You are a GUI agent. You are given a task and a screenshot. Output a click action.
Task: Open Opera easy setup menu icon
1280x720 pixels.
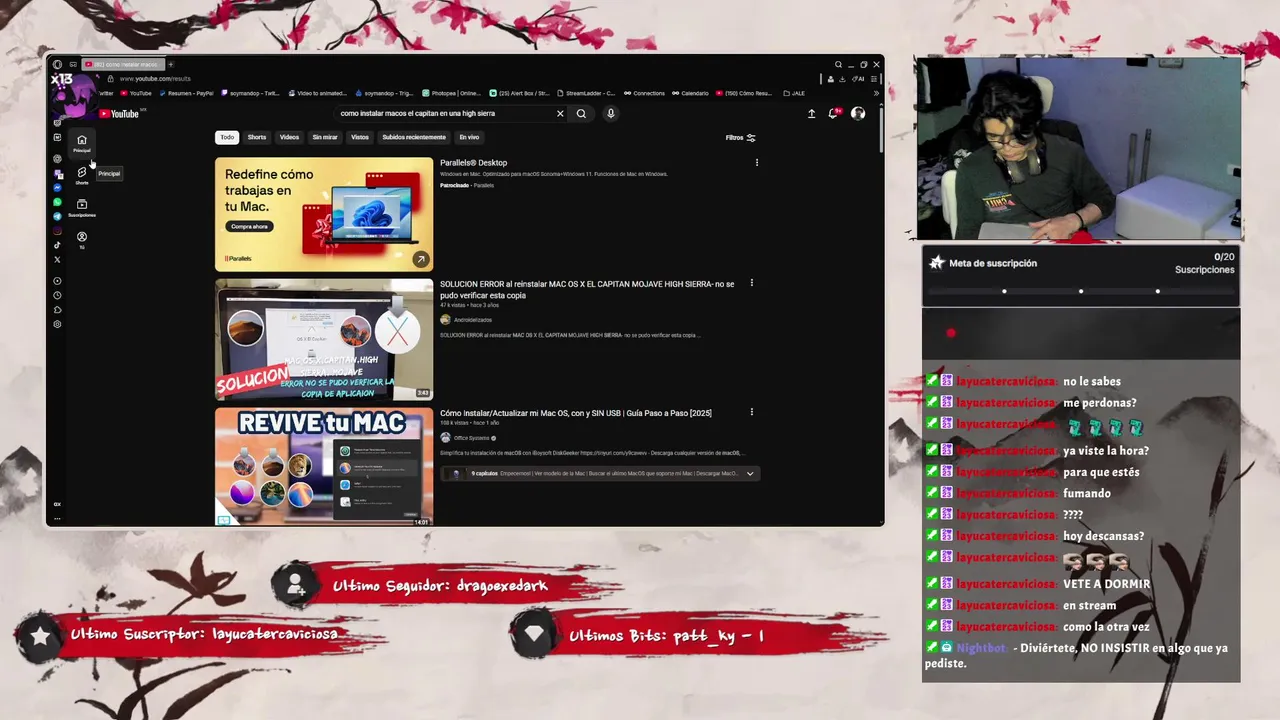874,79
